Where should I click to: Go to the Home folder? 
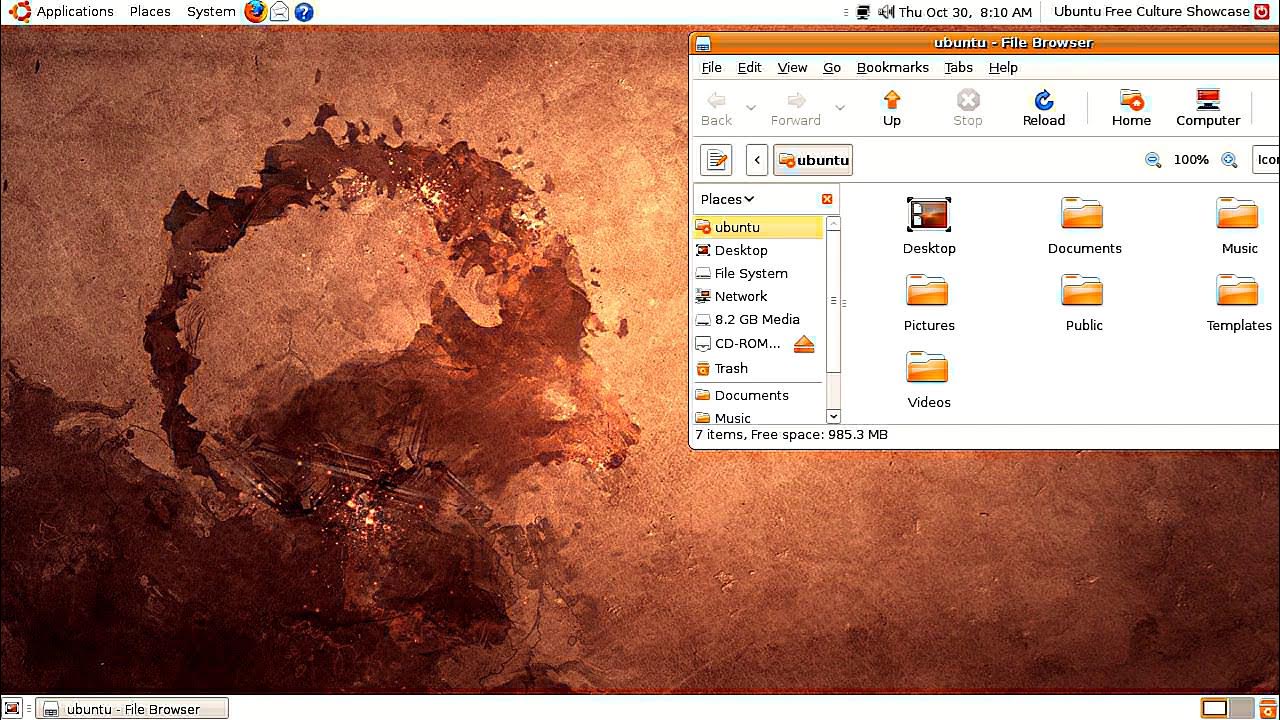1131,109
